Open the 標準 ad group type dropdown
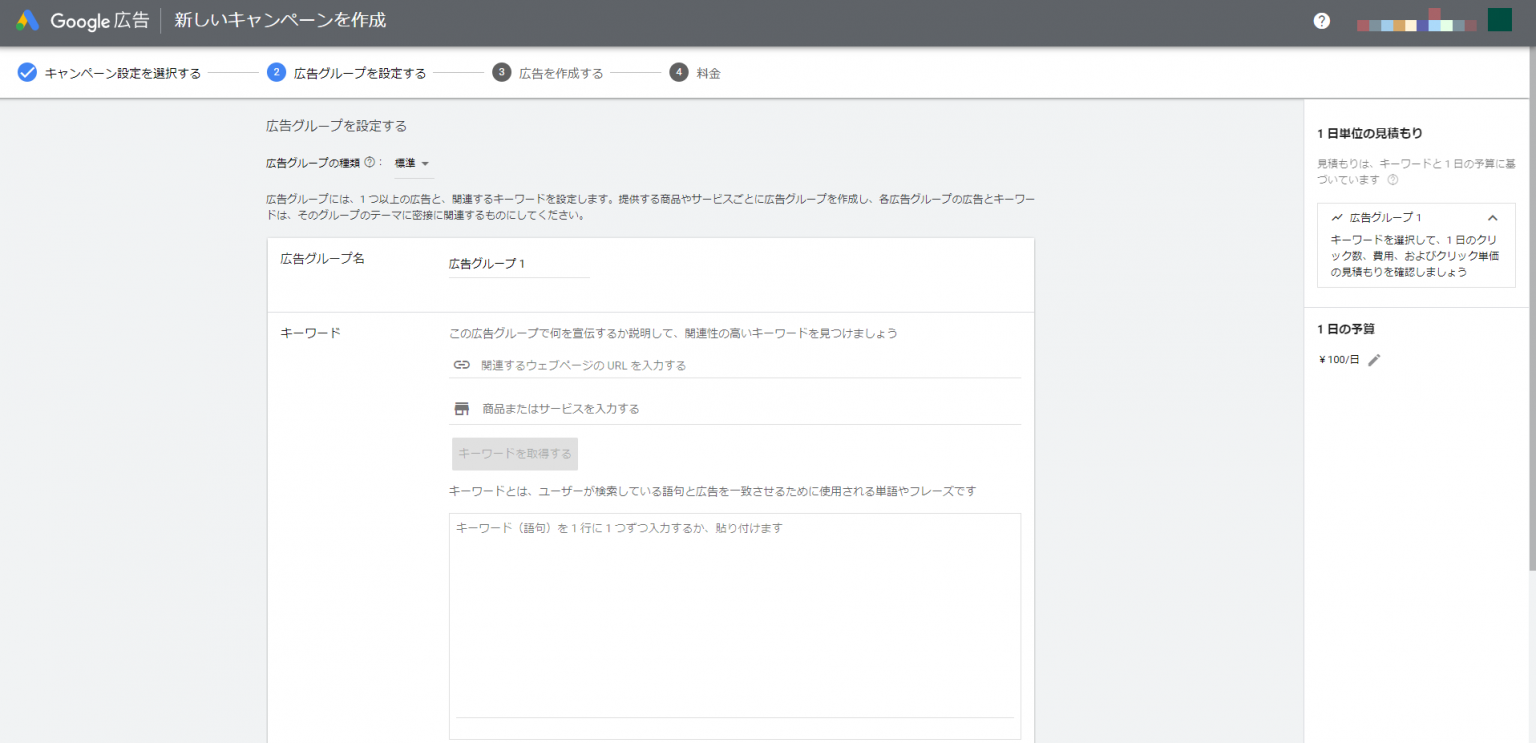The width and height of the screenshot is (1536, 743). click(412, 164)
